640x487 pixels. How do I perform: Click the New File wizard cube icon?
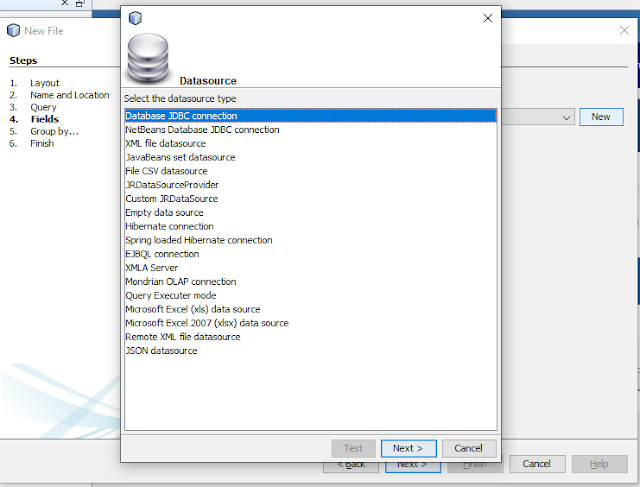[13, 30]
